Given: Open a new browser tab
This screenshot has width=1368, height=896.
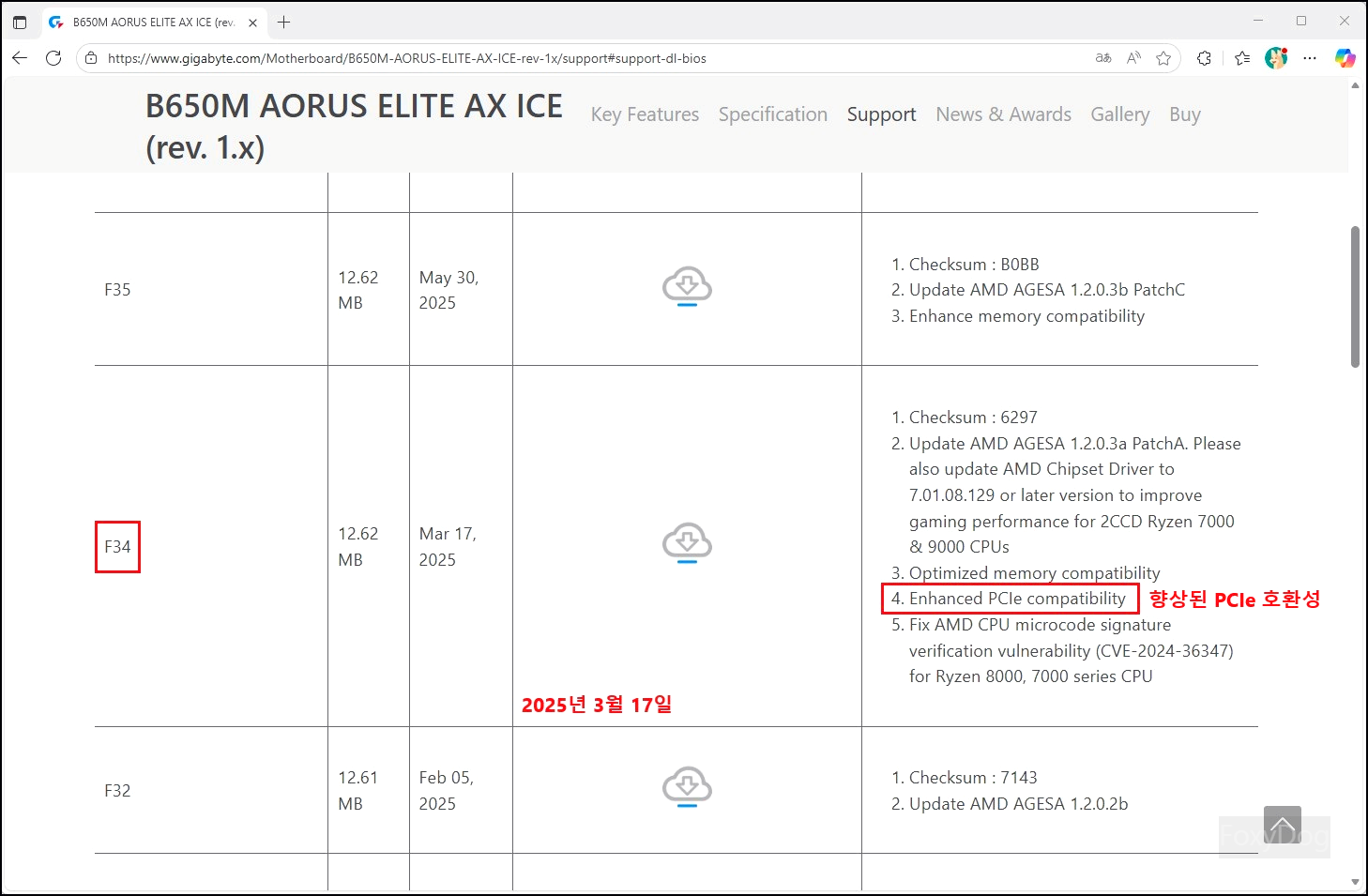Looking at the screenshot, I should 283,22.
